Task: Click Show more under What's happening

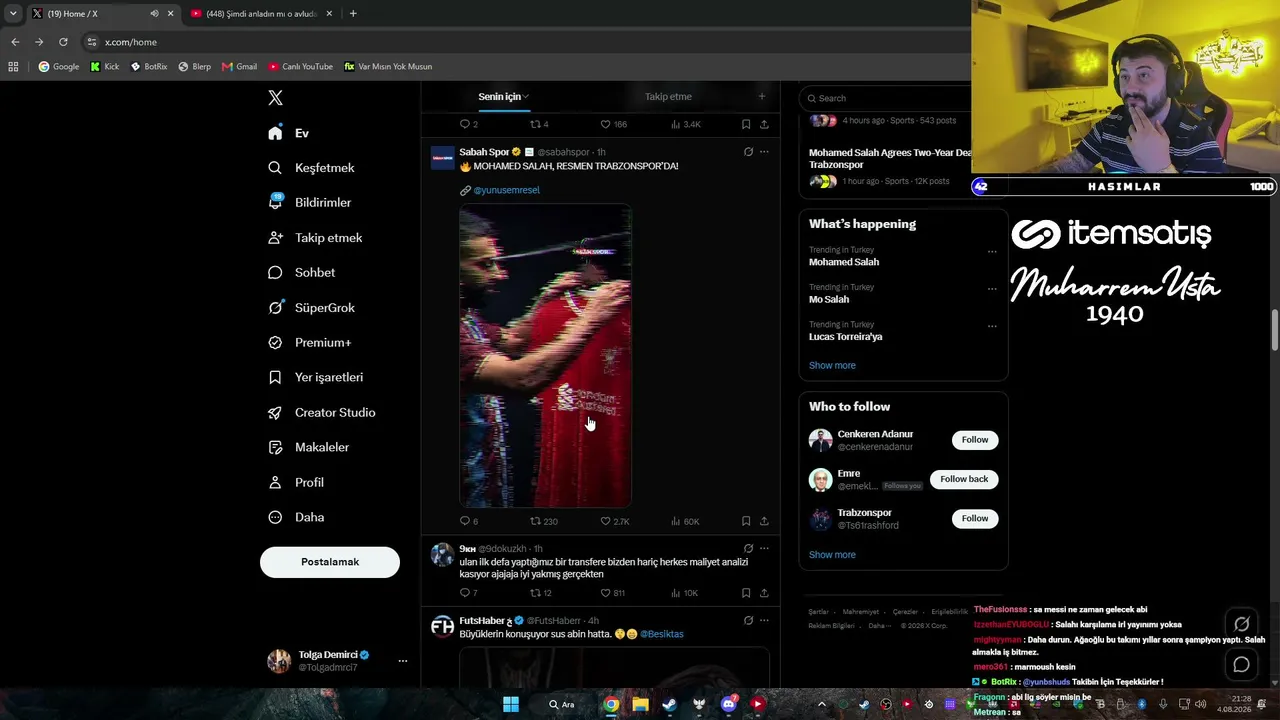Action: point(832,365)
